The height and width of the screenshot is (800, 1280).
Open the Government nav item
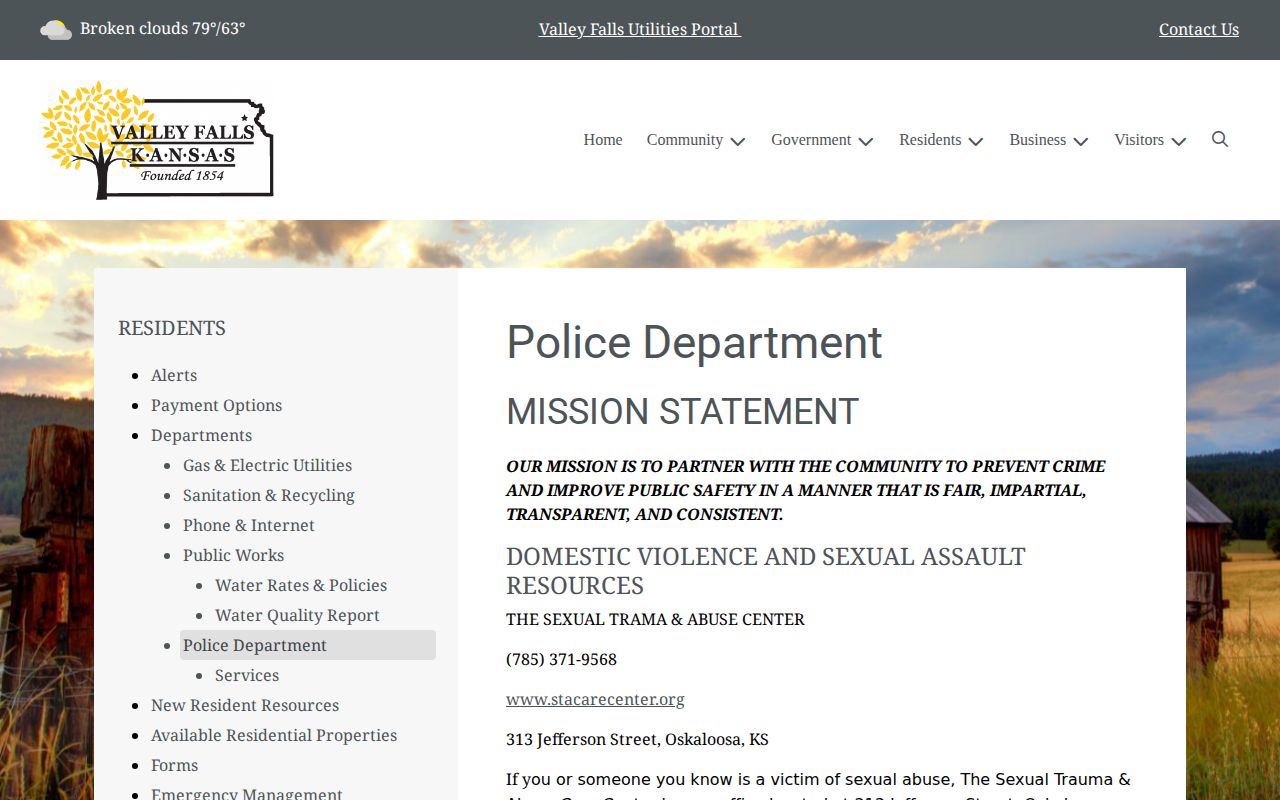[811, 140]
